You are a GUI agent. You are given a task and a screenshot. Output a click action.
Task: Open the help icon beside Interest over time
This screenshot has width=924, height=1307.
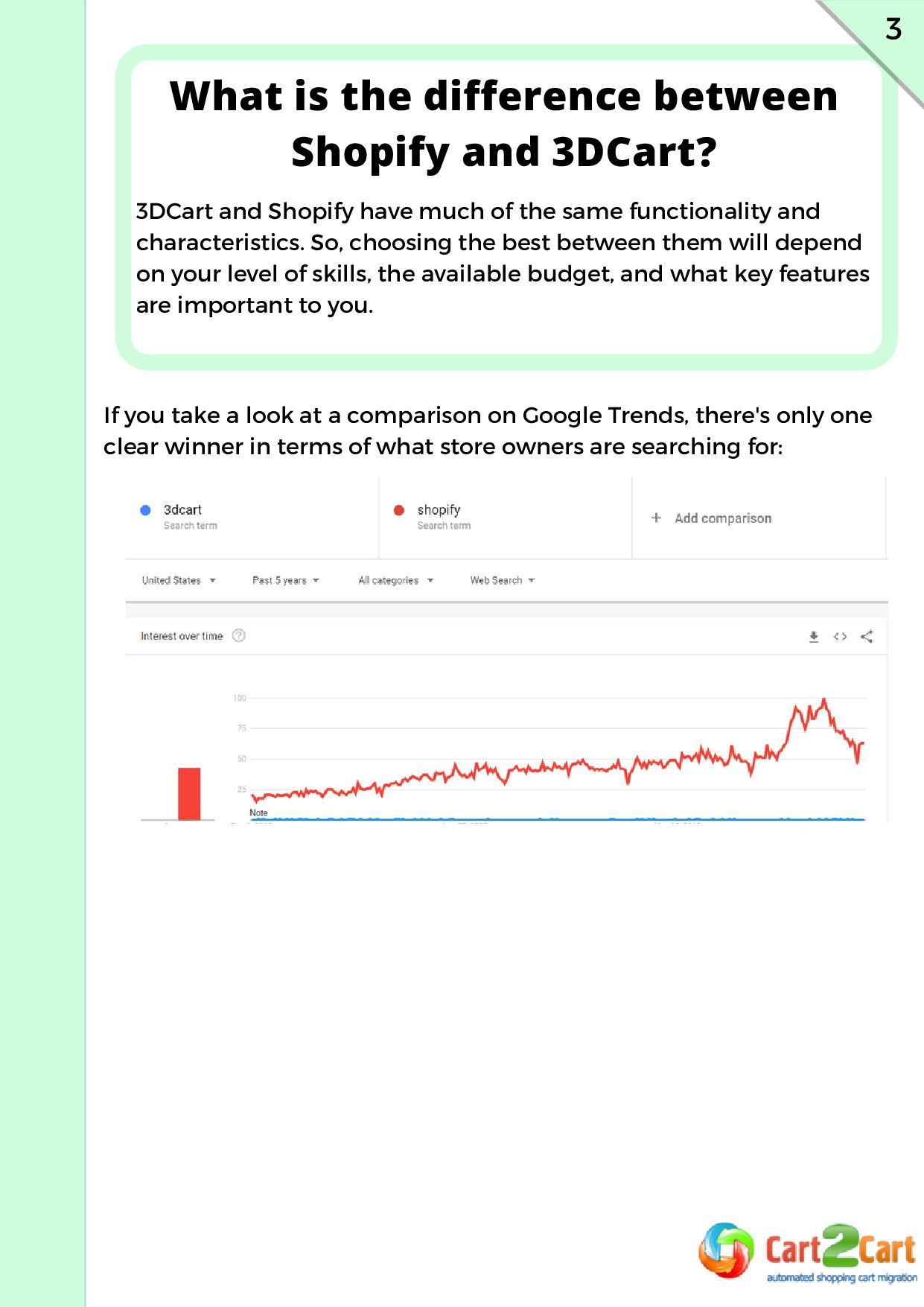pos(239,636)
